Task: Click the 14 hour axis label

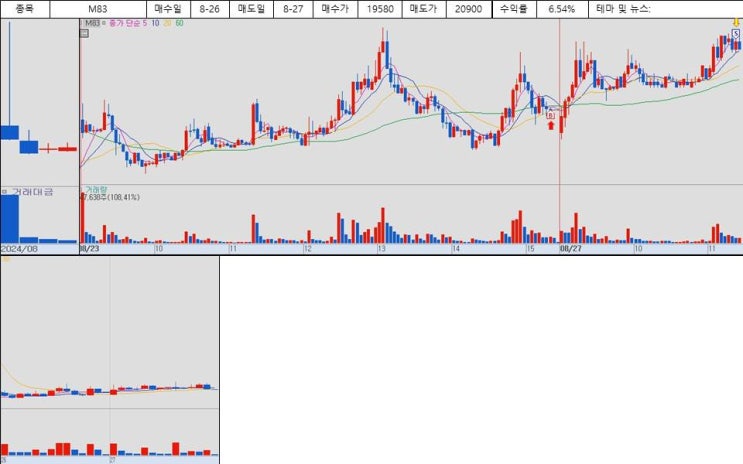Action: [x=456, y=249]
